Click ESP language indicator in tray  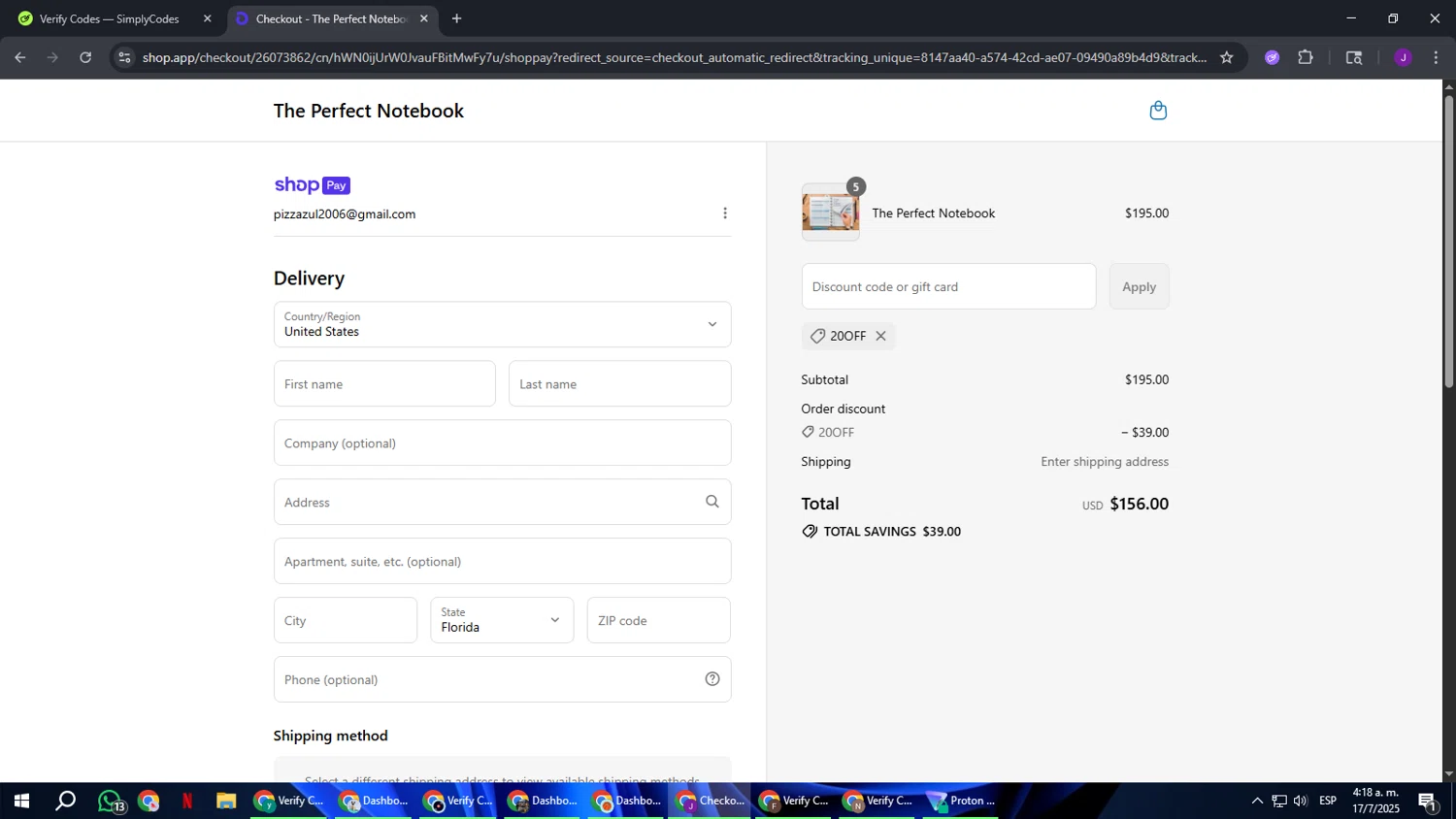point(1328,801)
